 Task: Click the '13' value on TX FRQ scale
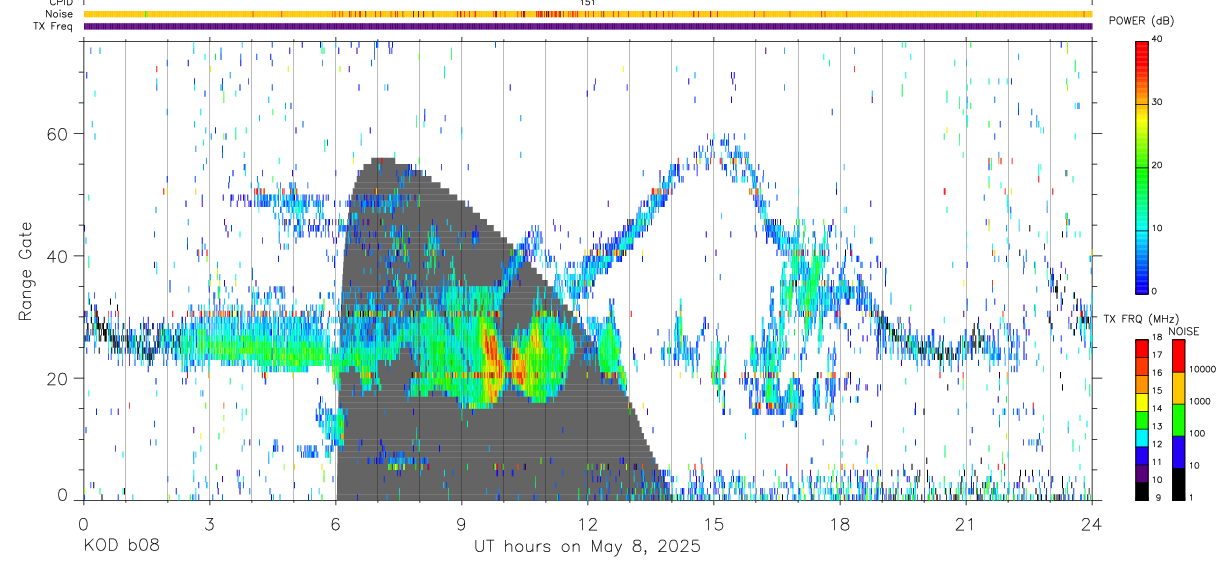(1157, 427)
